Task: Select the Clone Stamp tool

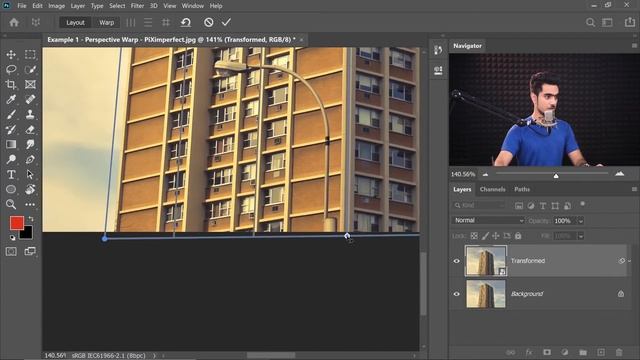Action: (30, 114)
